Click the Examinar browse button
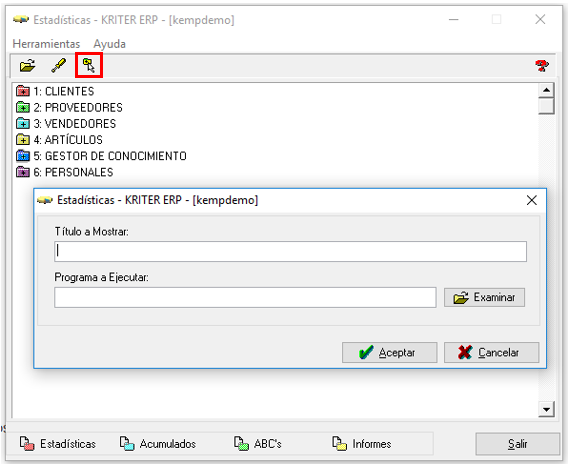The image size is (568, 469). pos(484,297)
